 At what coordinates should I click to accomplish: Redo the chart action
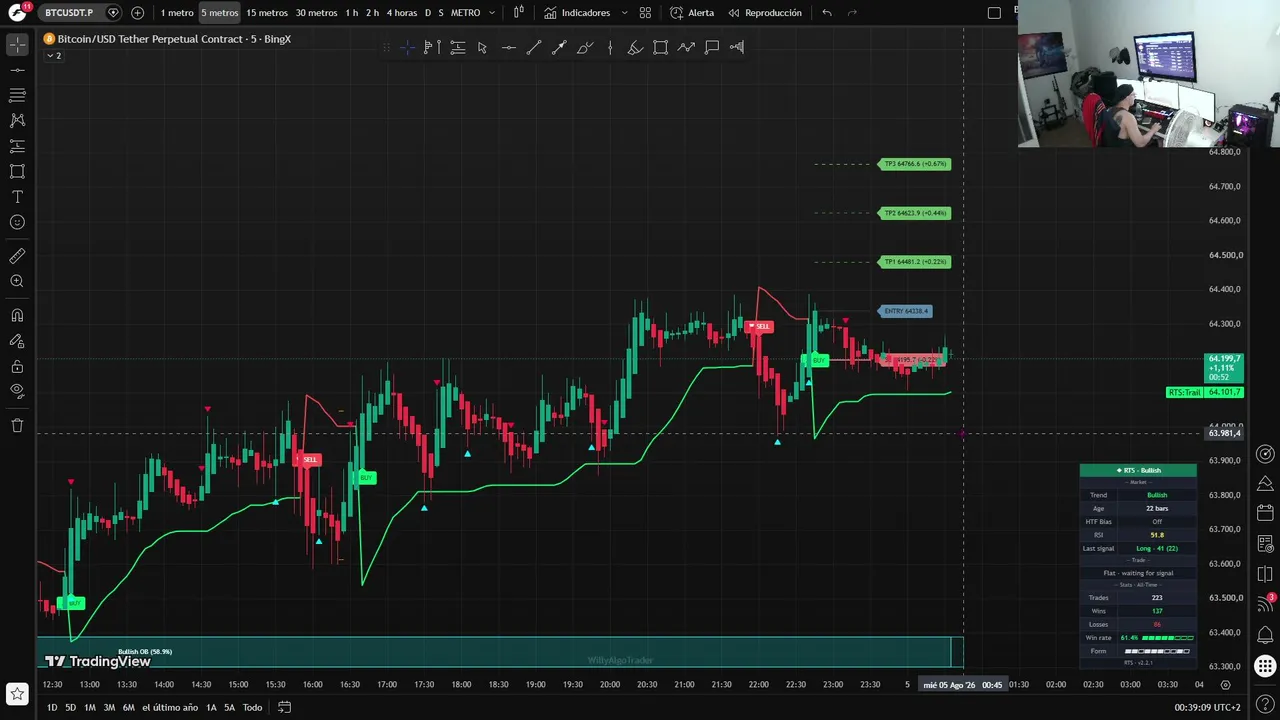point(852,13)
